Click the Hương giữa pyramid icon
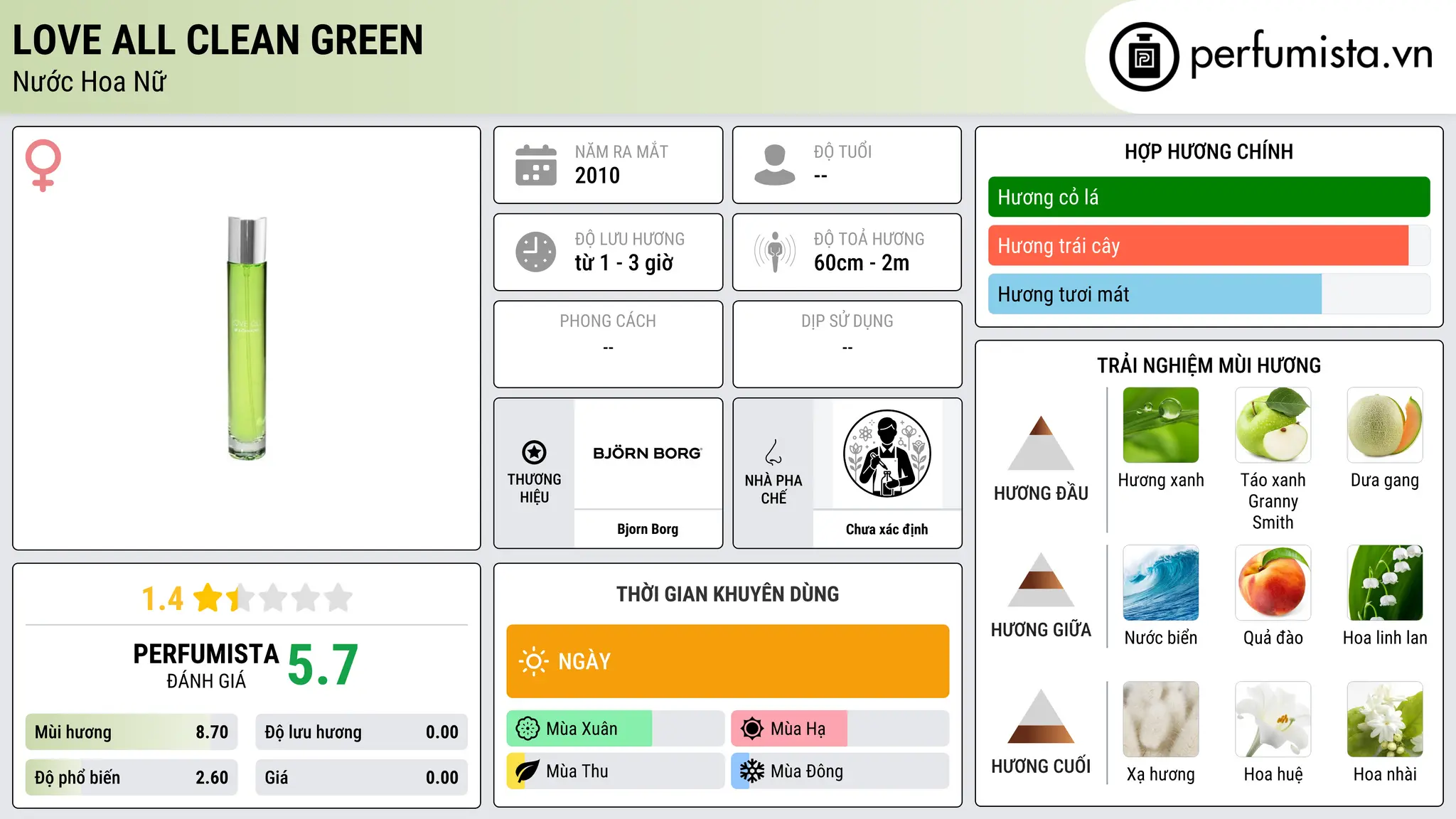 [1041, 579]
